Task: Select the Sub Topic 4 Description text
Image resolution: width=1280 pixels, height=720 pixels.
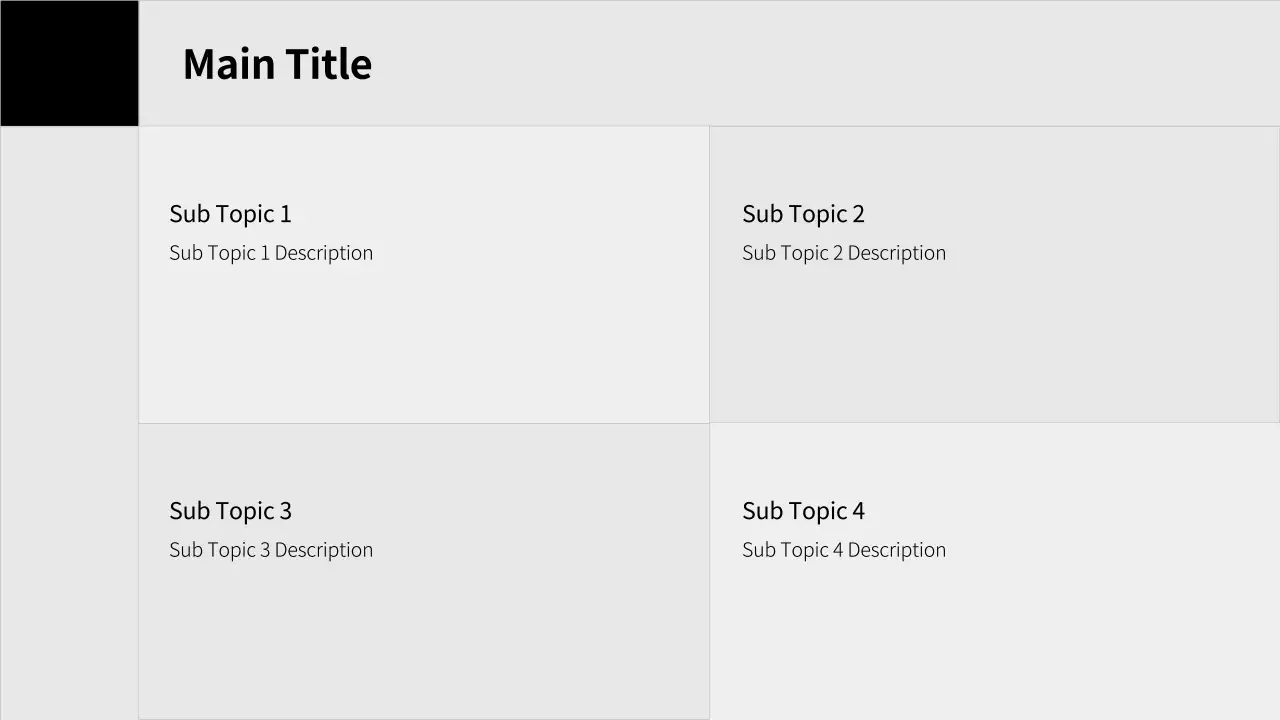Action: (x=844, y=550)
